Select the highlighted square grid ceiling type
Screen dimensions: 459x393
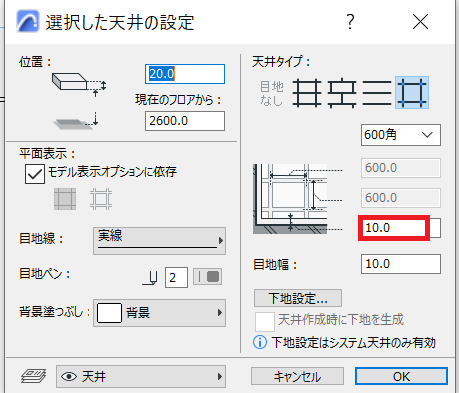pyautogui.click(x=412, y=93)
